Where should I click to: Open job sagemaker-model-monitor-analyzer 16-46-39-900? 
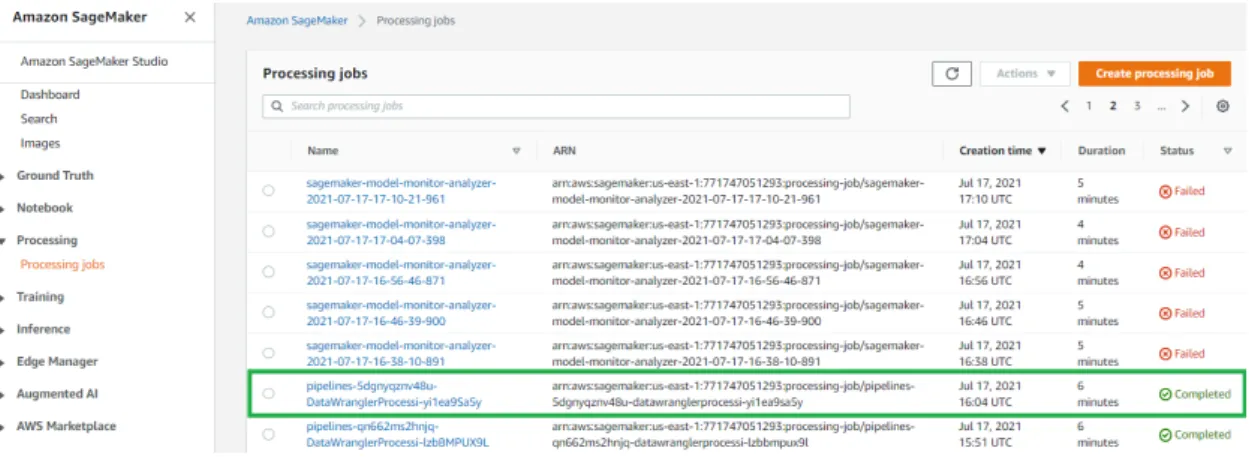[401, 313]
